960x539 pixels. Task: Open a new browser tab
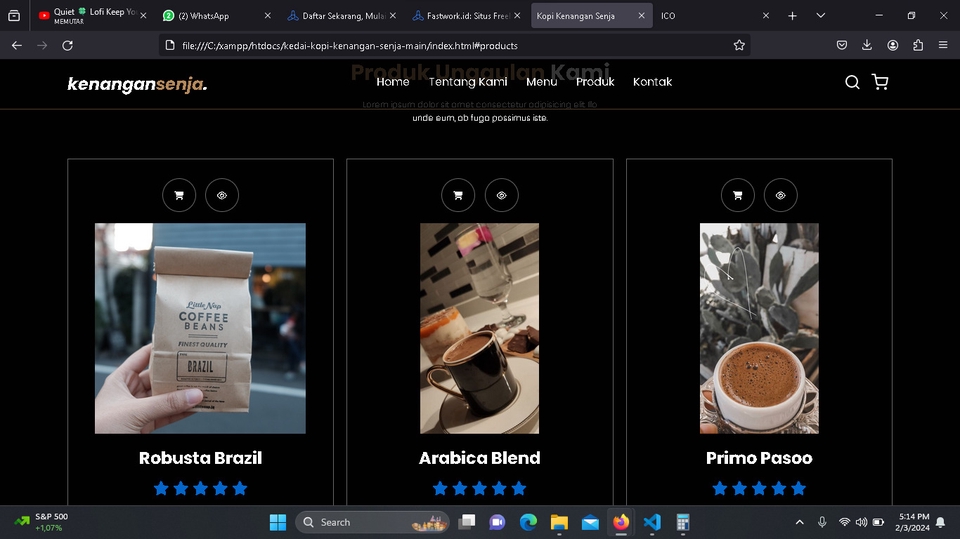(792, 16)
